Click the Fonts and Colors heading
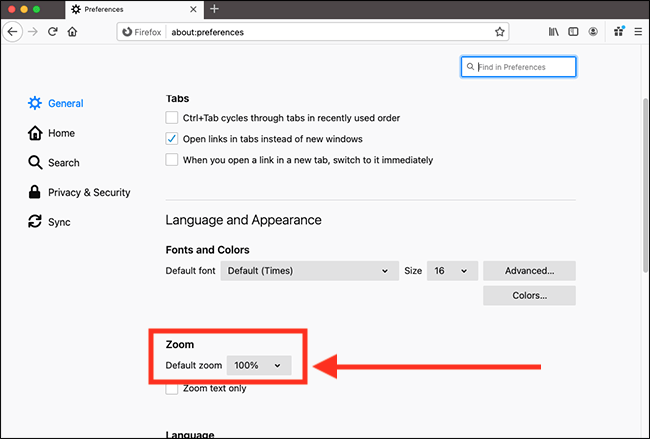This screenshot has width=650, height=439. coord(207,250)
